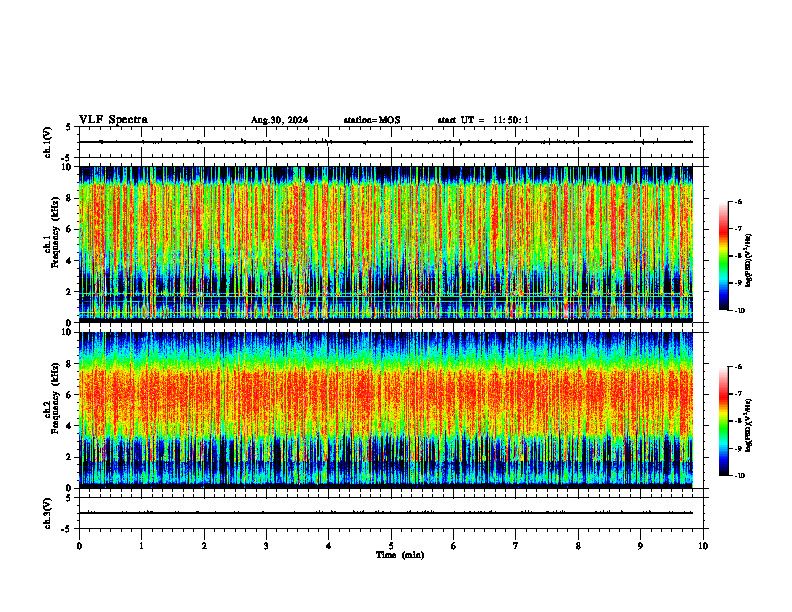The width and height of the screenshot is (792, 612).
Task: Click the "5" minute tick on time axis
Action: [391, 546]
